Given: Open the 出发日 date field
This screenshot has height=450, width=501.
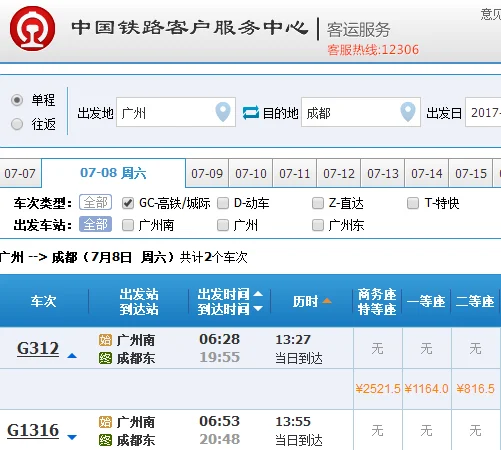Looking at the screenshot, I should [483, 112].
